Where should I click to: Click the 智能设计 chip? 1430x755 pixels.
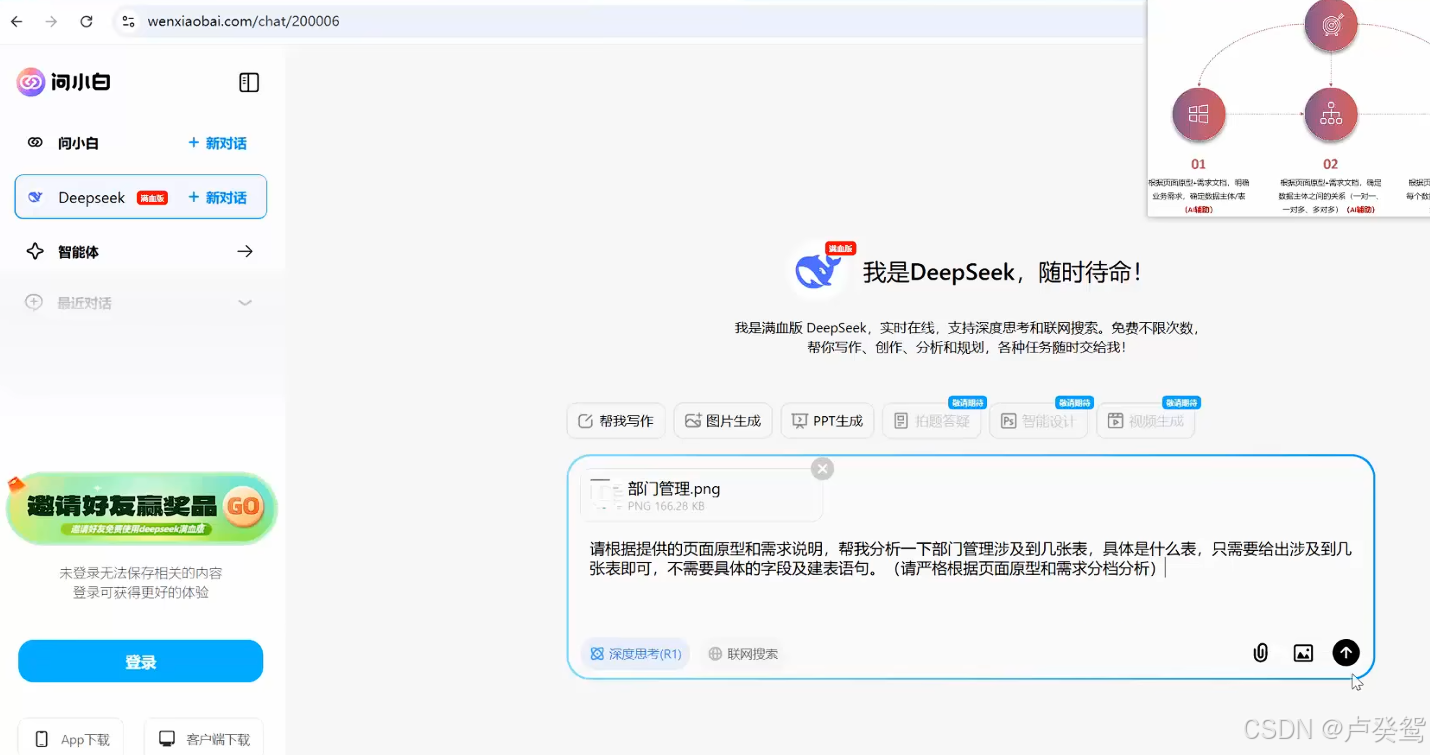(1039, 421)
